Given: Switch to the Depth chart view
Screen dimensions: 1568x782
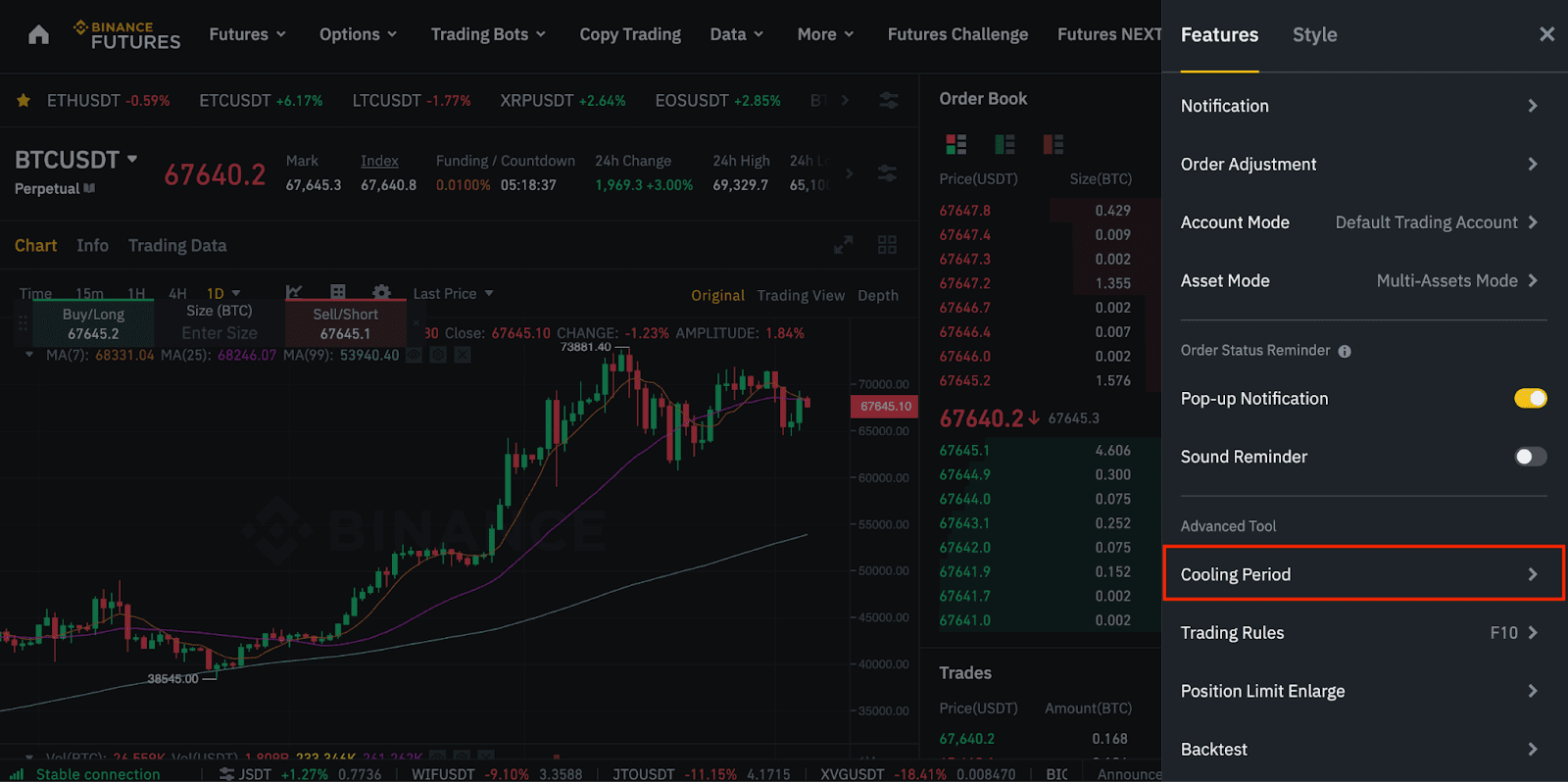Looking at the screenshot, I should [x=878, y=295].
